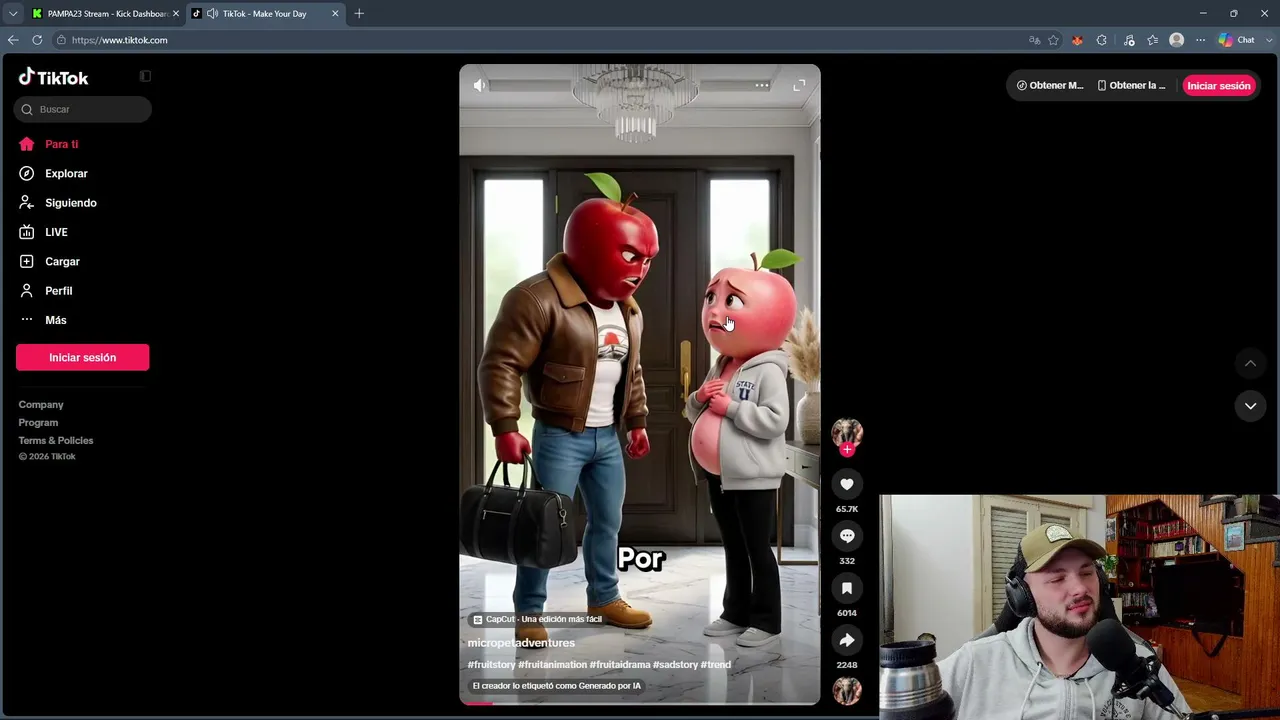Image resolution: width=1280 pixels, height=720 pixels.
Task: Collapse the TikTok sidebar panel
Action: 145,76
